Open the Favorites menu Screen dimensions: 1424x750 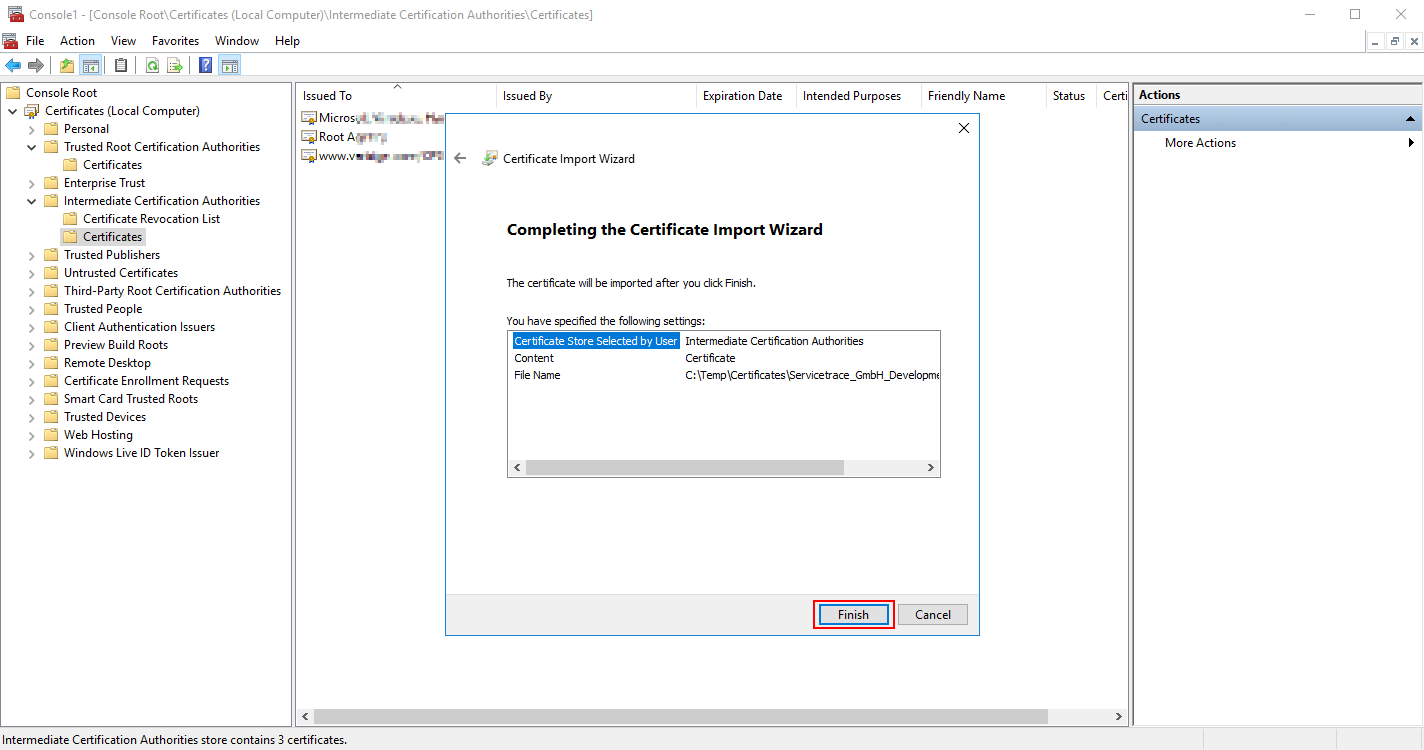pyautogui.click(x=175, y=40)
